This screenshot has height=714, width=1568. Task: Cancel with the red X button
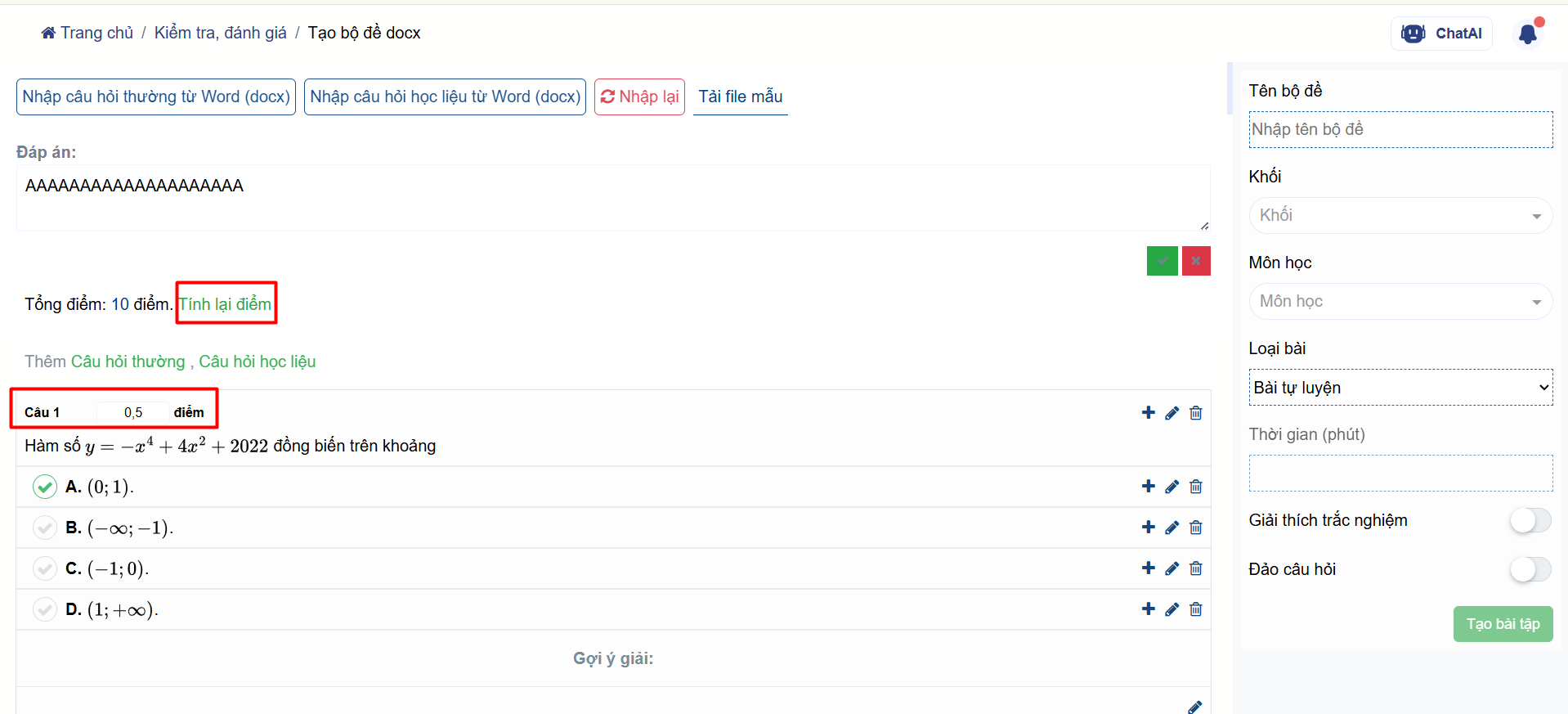pos(1195,261)
